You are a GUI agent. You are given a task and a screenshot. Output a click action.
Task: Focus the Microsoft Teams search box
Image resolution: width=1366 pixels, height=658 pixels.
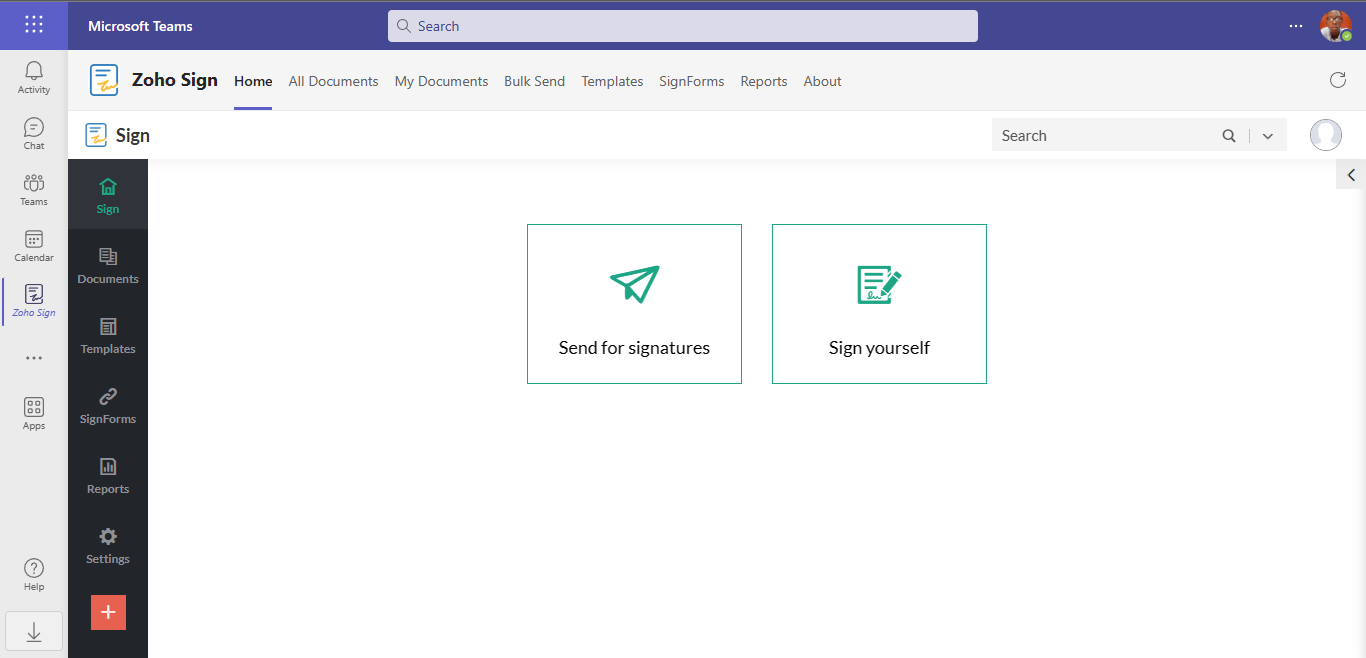click(x=683, y=26)
